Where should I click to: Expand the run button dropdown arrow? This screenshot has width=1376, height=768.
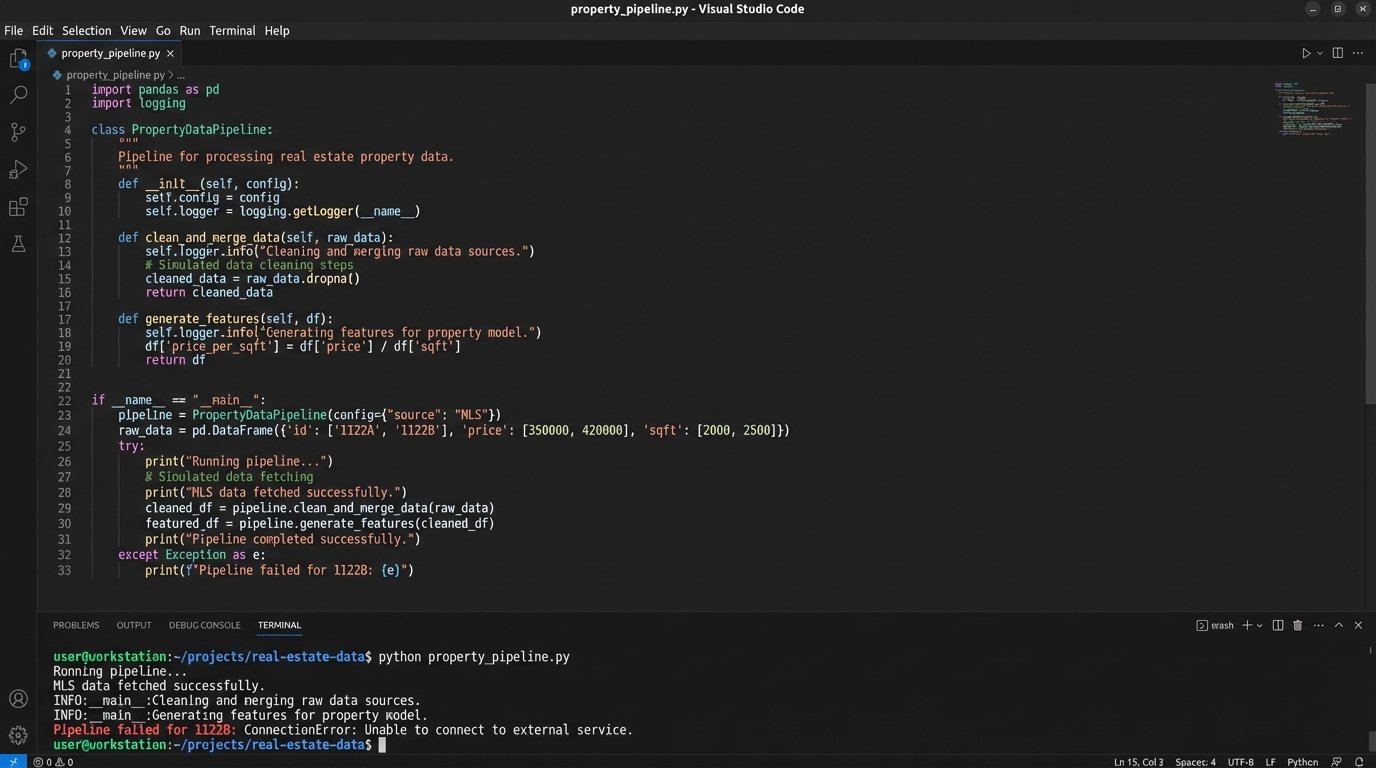coord(1320,54)
